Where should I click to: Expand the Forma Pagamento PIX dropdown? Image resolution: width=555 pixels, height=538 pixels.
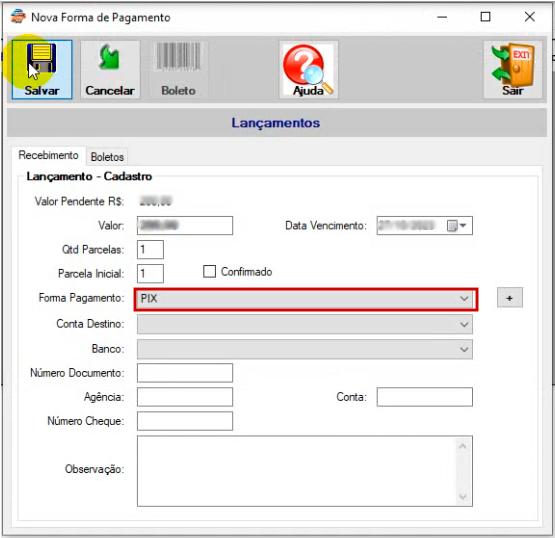[x=306, y=299]
